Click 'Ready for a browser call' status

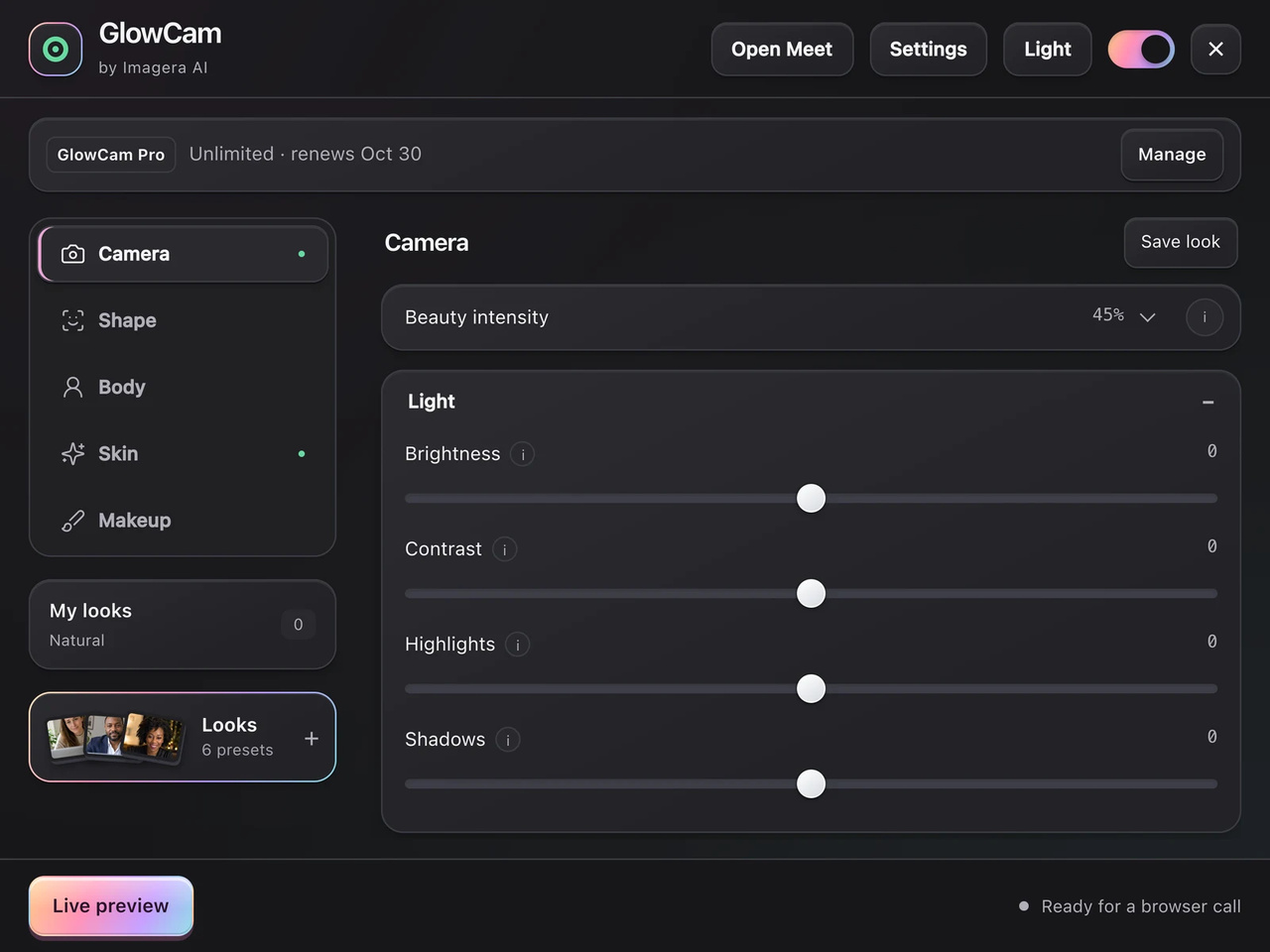(1130, 906)
